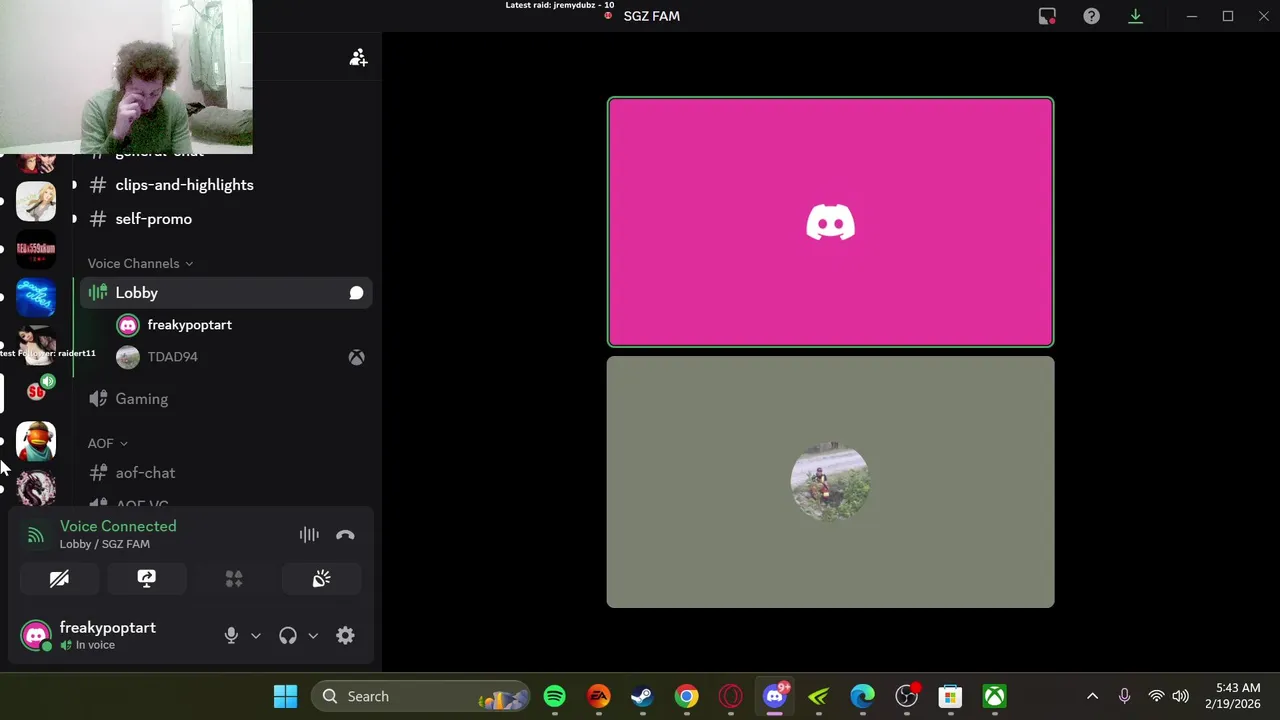The height and width of the screenshot is (720, 1280).
Task: Click the Xbox icon next to TDAD94
Action: pyautogui.click(x=356, y=357)
